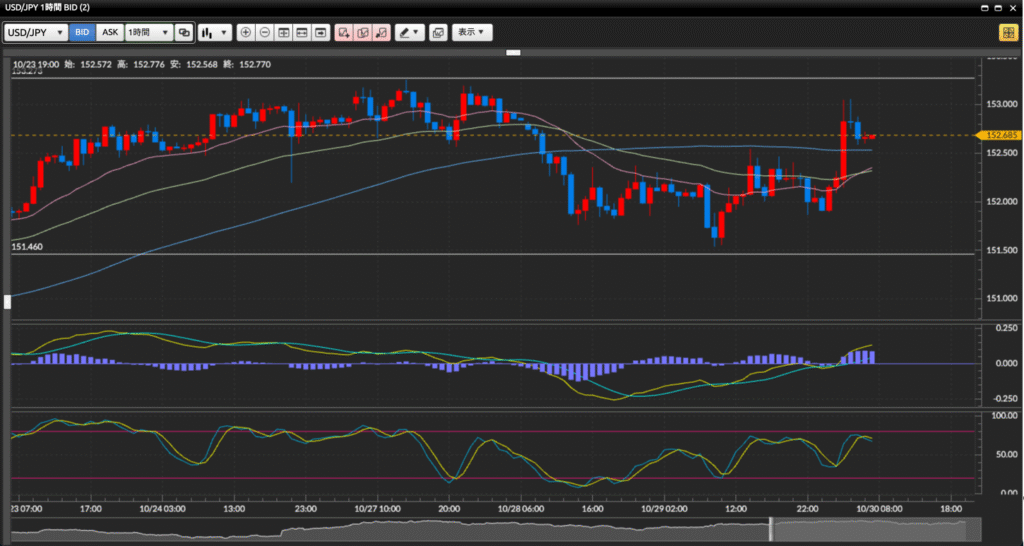Screen dimensions: 1024x546
Task: Click the last chart-layout icon after zoom out
Action: coord(321,32)
